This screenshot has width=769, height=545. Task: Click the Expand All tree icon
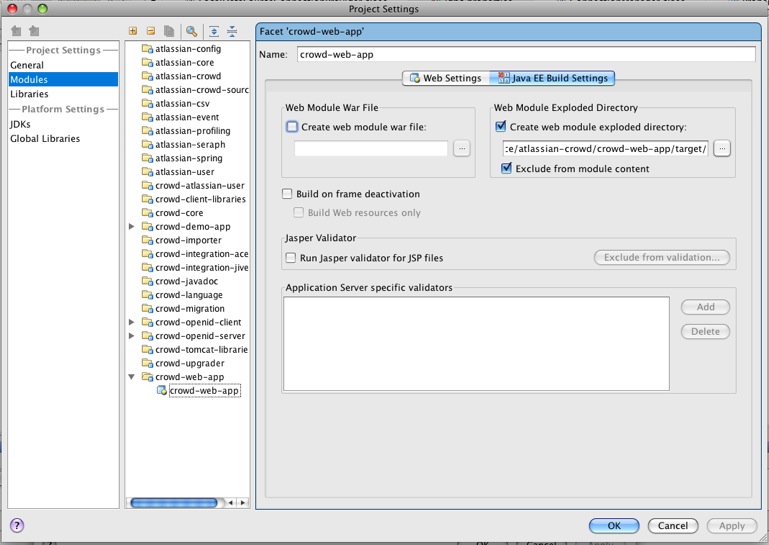[214, 31]
